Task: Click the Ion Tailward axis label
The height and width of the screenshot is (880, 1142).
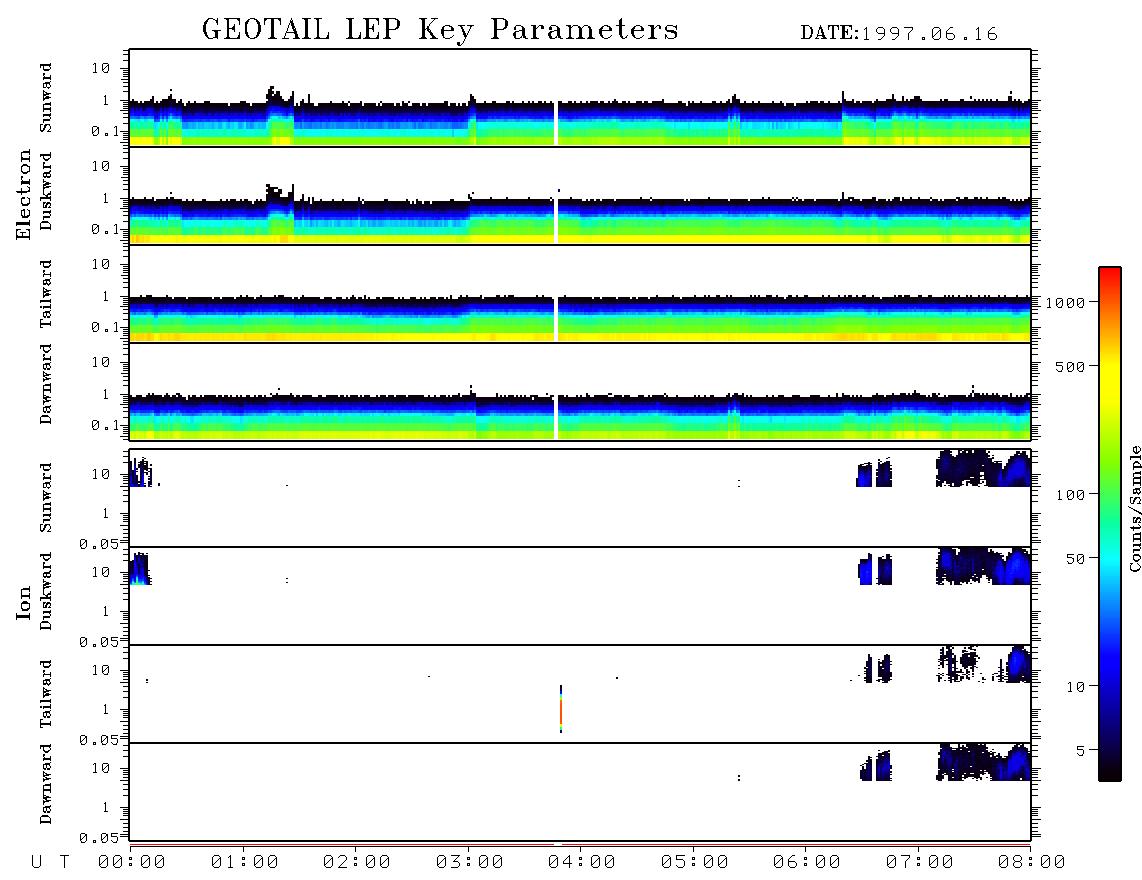Action: [x=45, y=694]
